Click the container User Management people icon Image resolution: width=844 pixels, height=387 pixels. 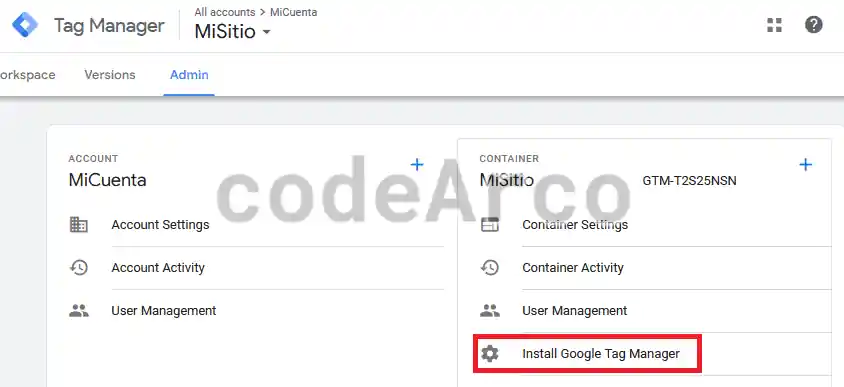[489, 311]
